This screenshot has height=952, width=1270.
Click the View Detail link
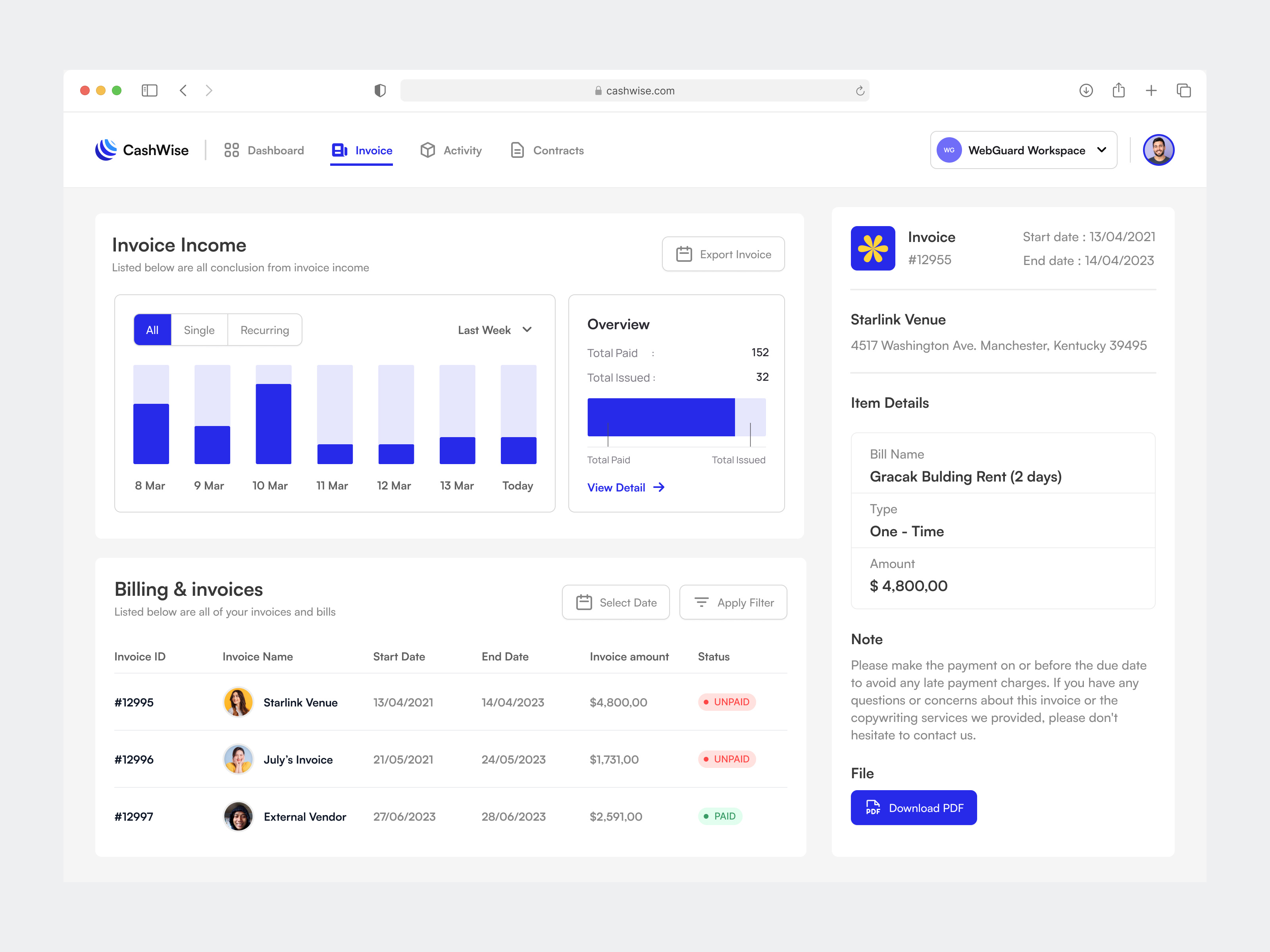(x=625, y=487)
